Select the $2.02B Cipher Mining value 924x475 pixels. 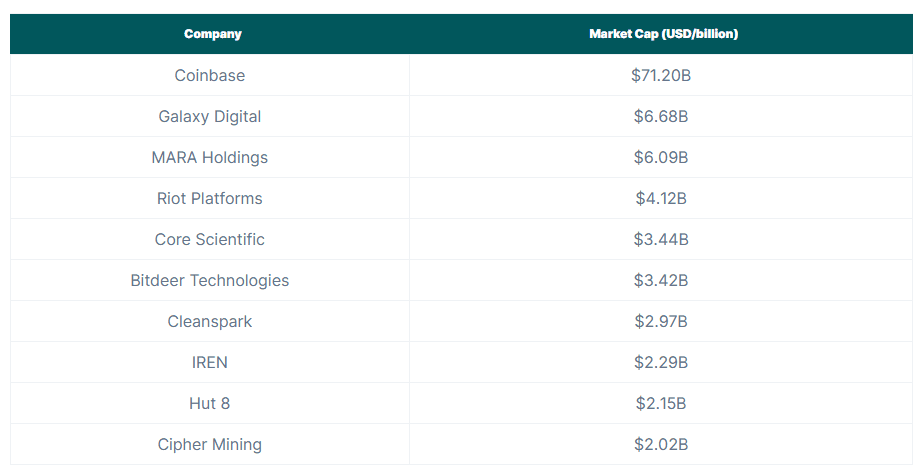point(661,445)
